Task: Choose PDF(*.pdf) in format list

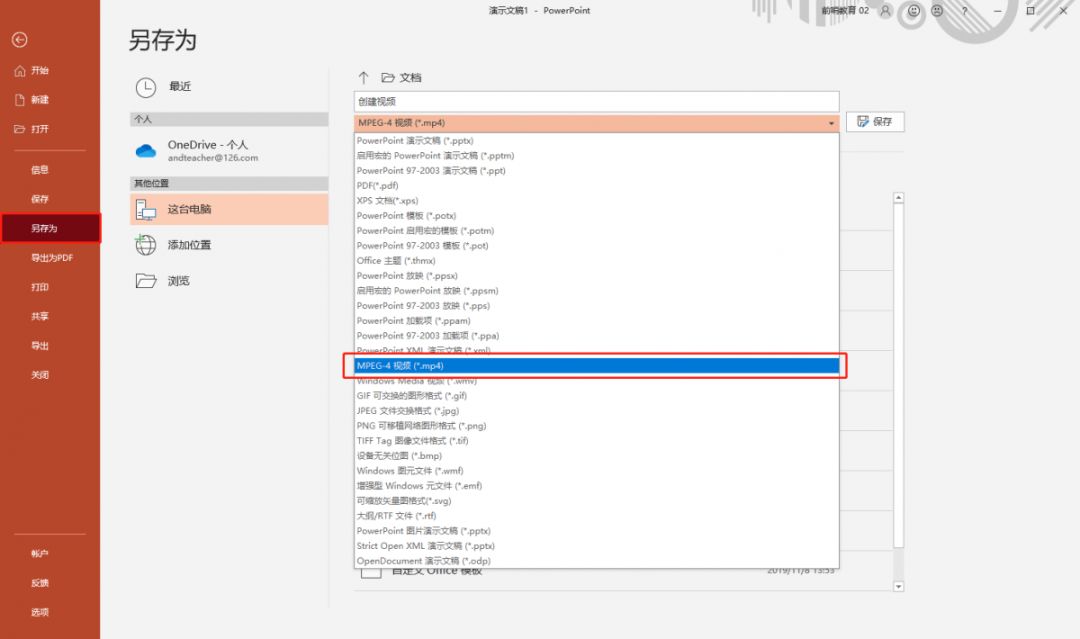Action: (x=596, y=186)
